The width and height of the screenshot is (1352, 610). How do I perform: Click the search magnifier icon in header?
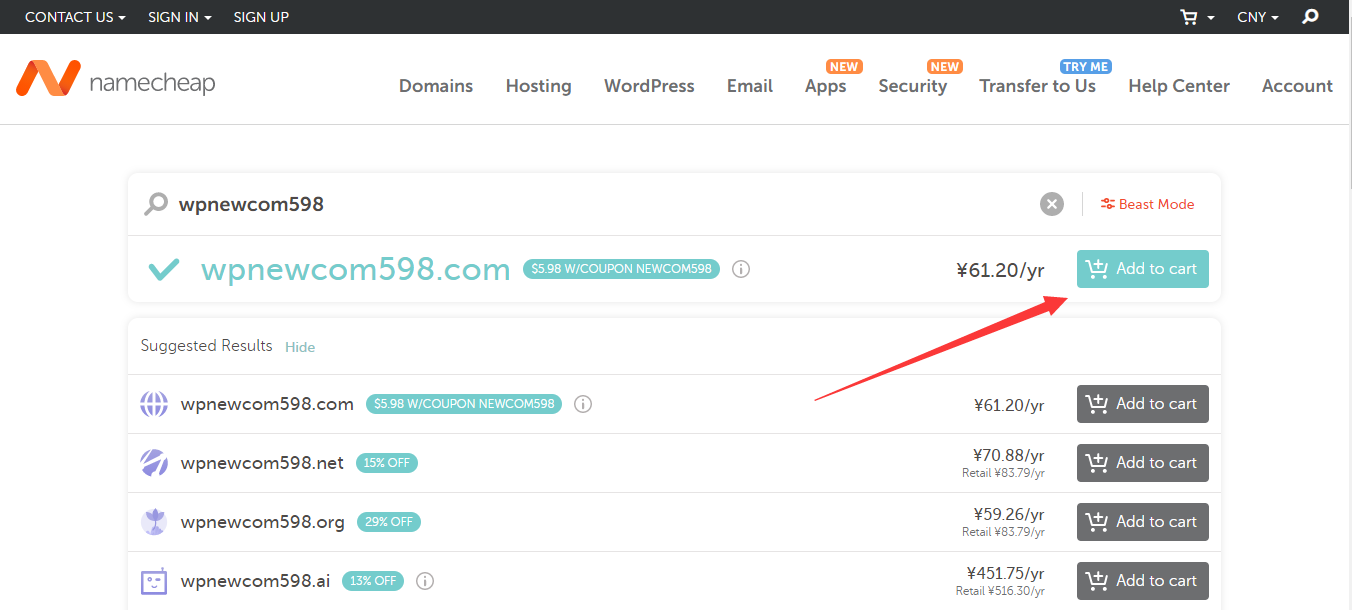pyautogui.click(x=1310, y=17)
